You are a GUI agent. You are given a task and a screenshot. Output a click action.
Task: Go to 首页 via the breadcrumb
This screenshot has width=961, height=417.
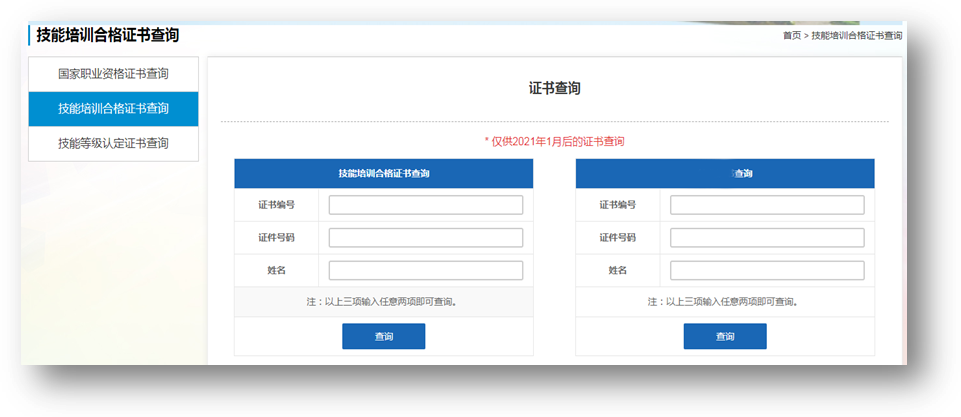791,36
